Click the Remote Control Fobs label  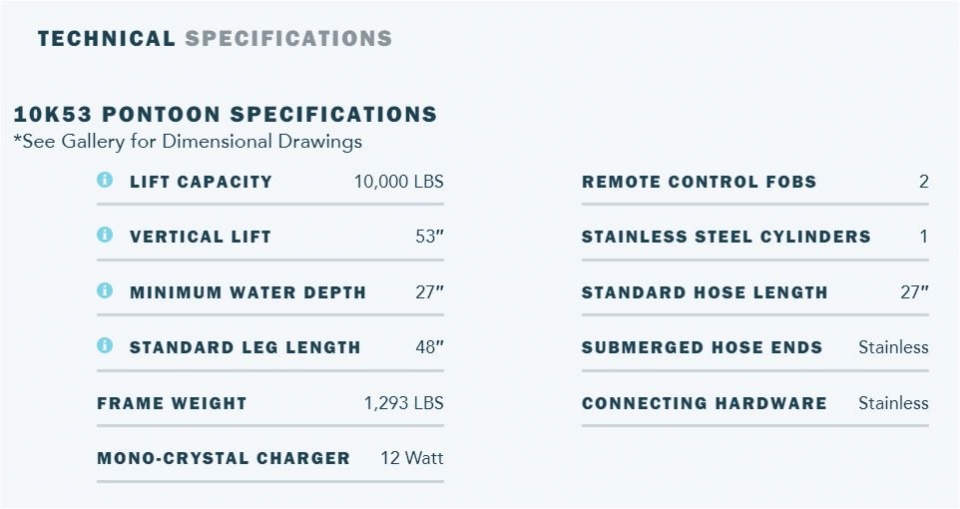(698, 182)
